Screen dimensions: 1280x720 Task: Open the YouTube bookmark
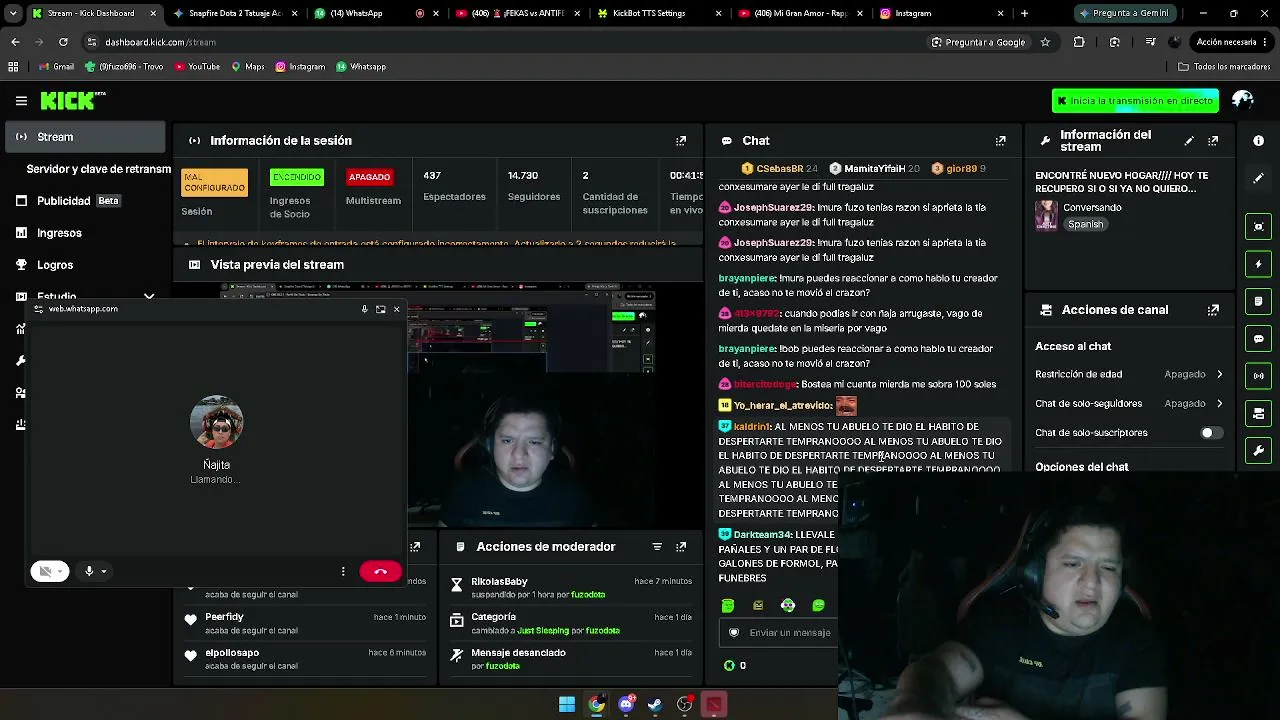pos(197,67)
